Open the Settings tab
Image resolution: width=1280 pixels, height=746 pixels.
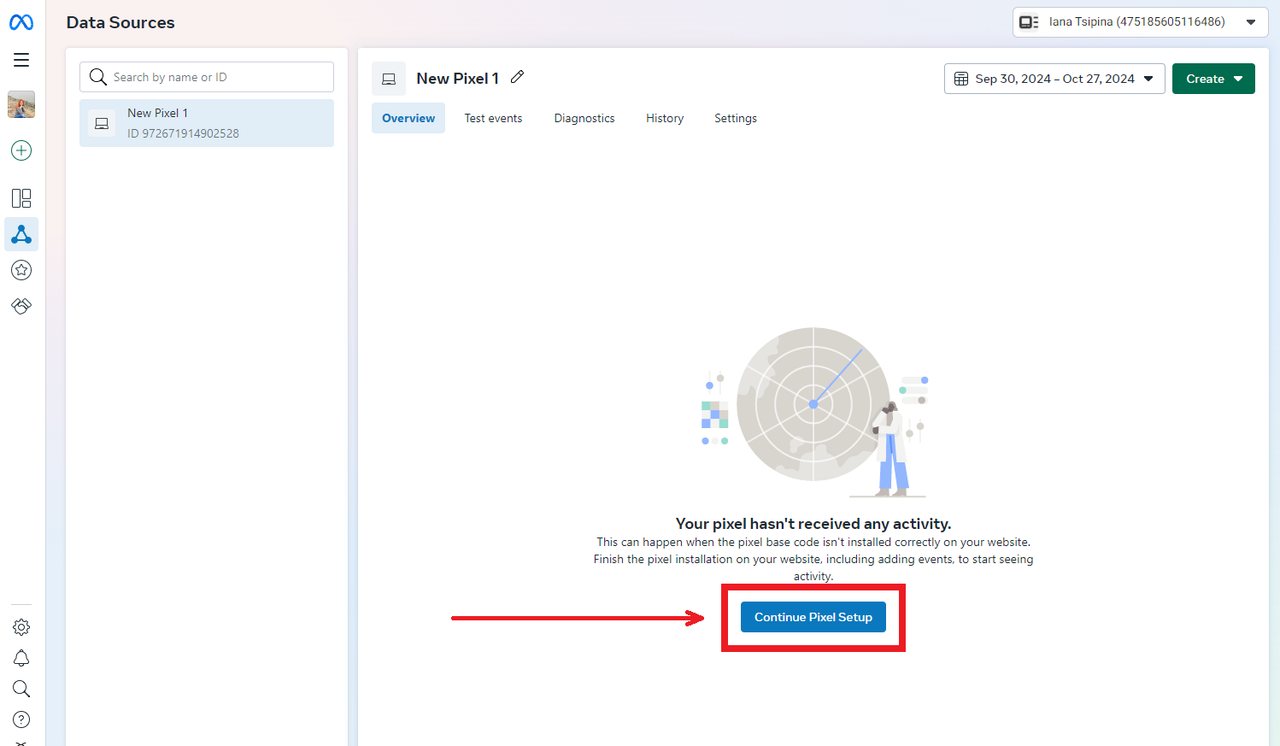point(735,118)
